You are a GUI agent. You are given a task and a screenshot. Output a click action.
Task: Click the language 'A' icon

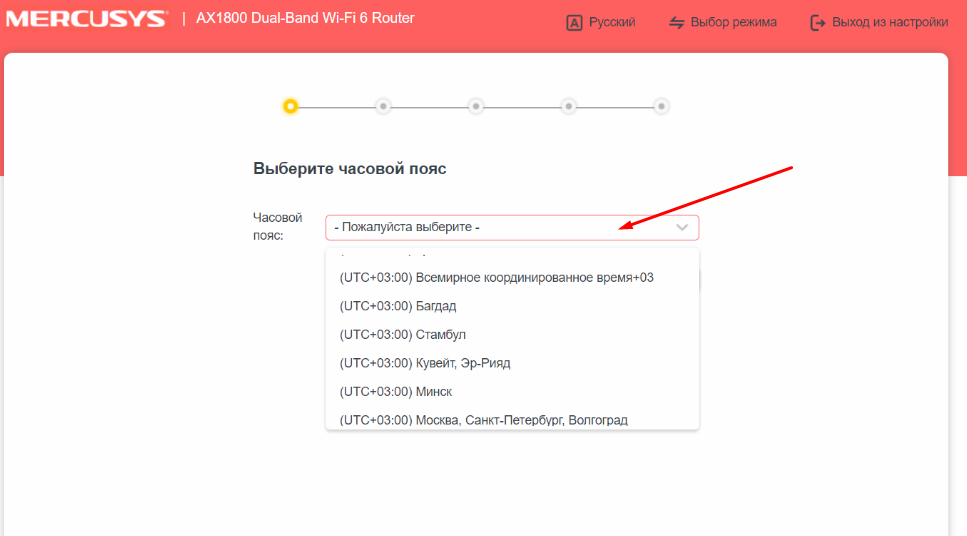[574, 22]
